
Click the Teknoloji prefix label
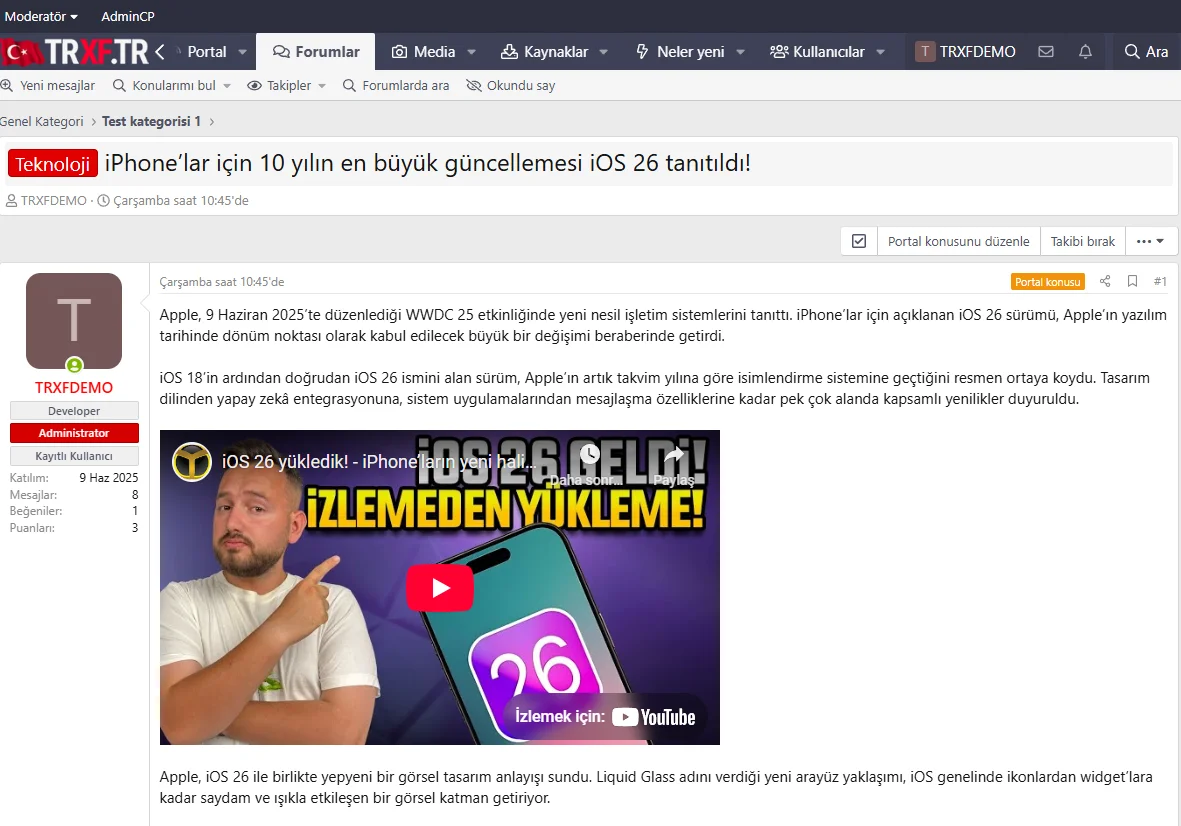tap(53, 163)
